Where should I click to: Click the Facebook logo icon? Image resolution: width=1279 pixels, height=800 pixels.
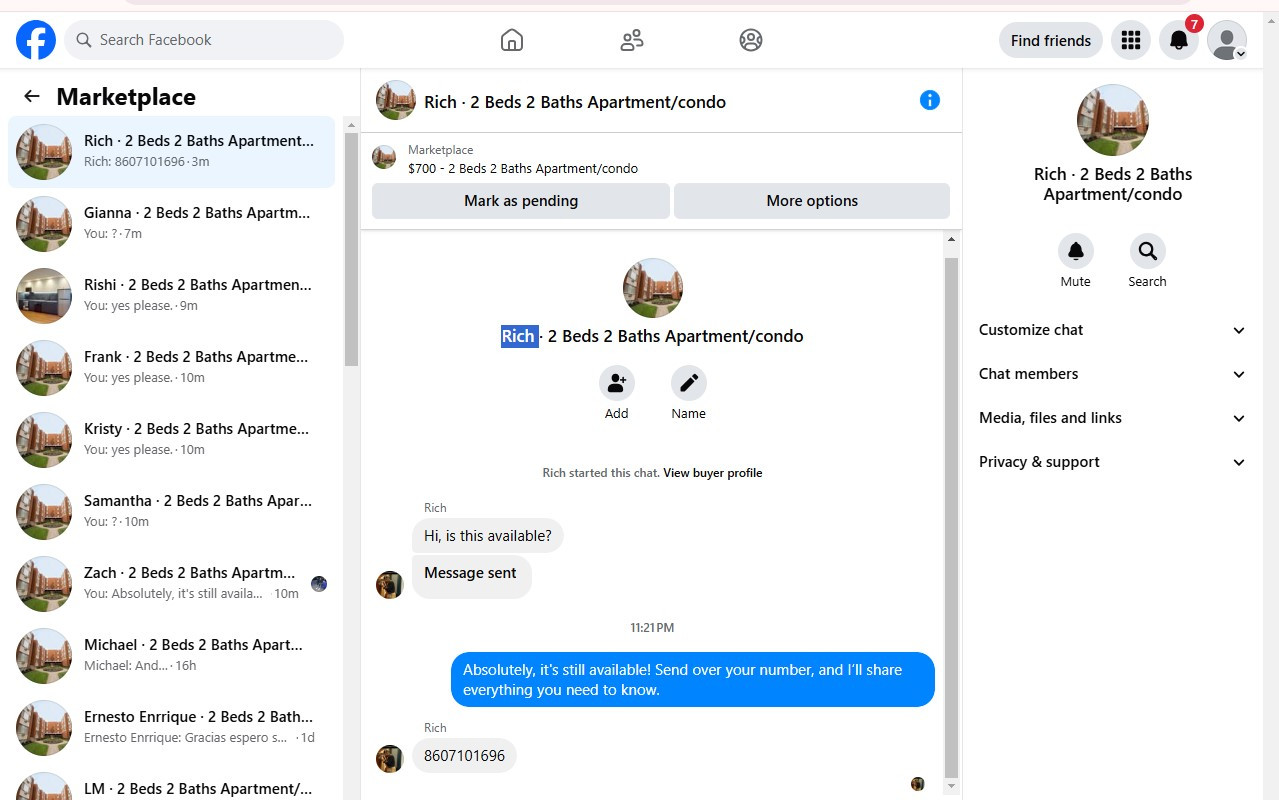click(x=36, y=40)
